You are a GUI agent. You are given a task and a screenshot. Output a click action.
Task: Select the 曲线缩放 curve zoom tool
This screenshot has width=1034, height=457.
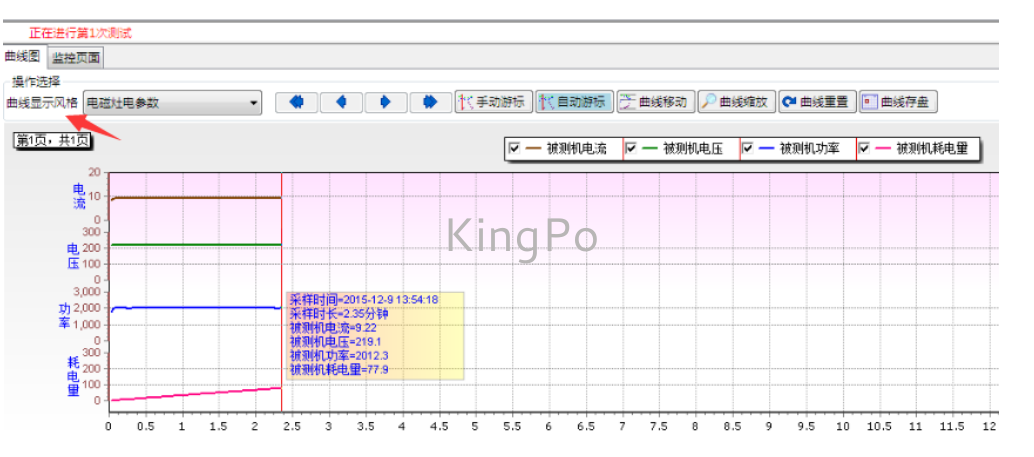tap(737, 102)
